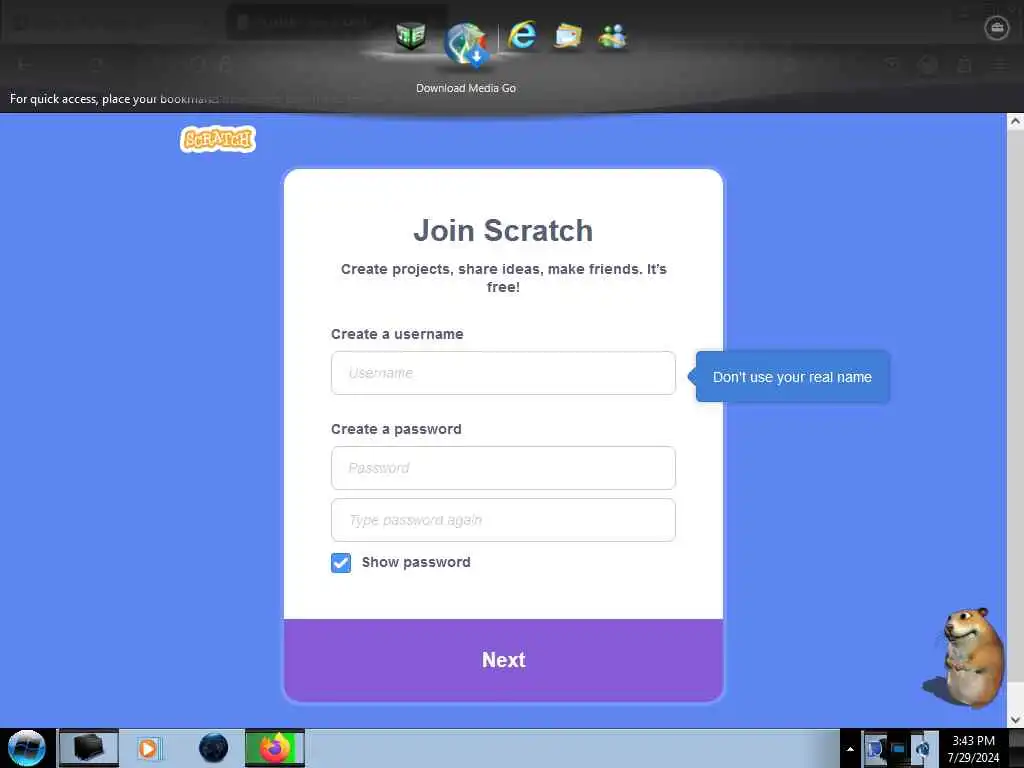Click the Download Media Go label
The width and height of the screenshot is (1024, 768).
[466, 88]
